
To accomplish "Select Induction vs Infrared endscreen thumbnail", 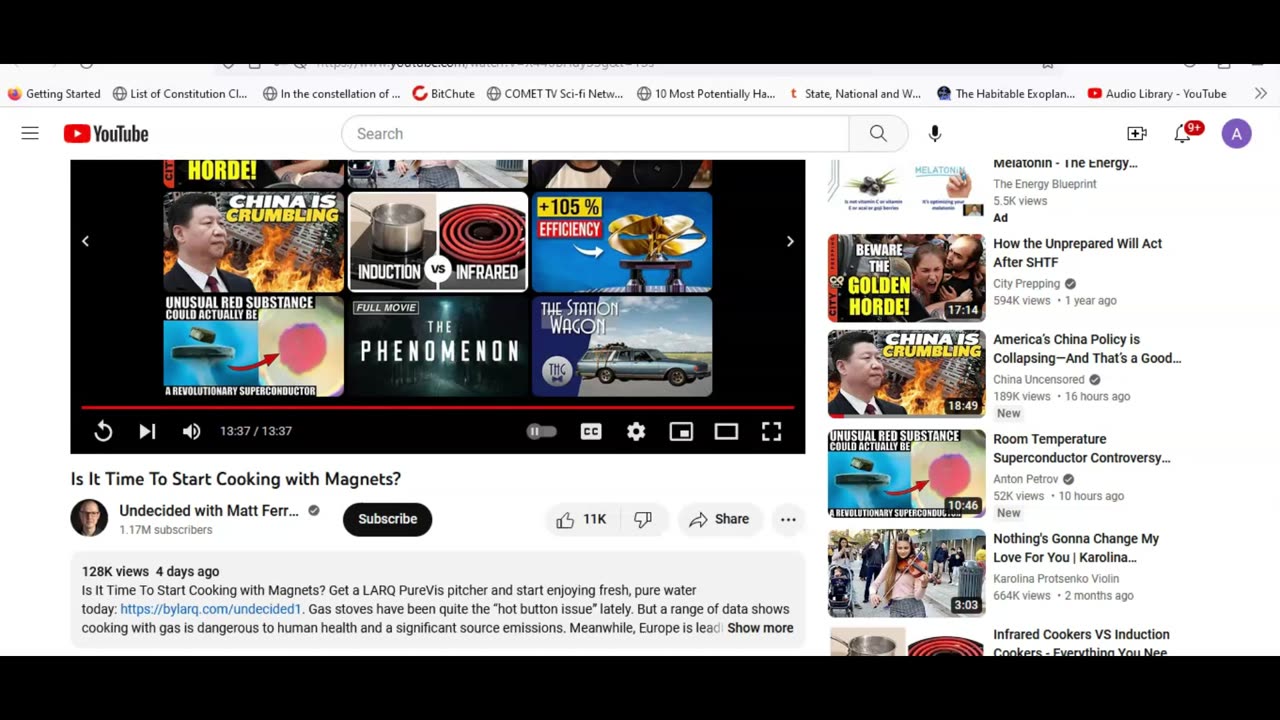I will (x=438, y=241).
